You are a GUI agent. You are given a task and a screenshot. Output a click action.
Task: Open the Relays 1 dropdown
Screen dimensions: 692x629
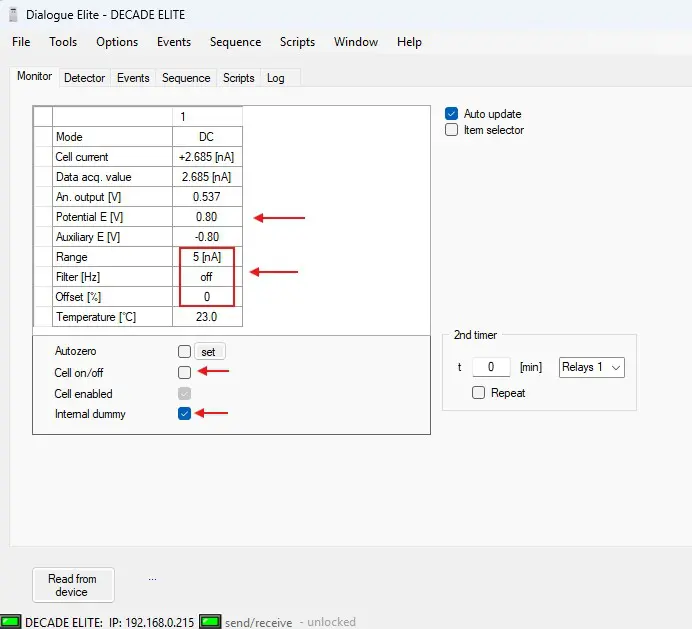tap(592, 367)
